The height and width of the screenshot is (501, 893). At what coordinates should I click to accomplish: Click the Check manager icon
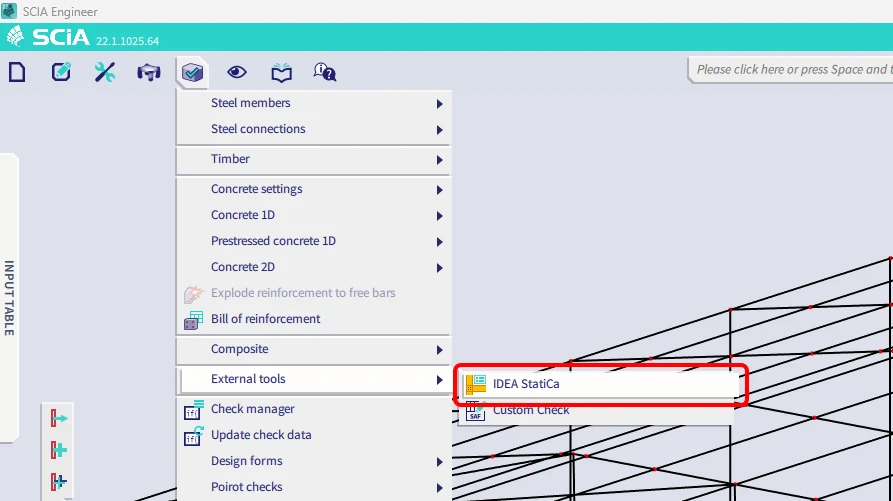(194, 409)
